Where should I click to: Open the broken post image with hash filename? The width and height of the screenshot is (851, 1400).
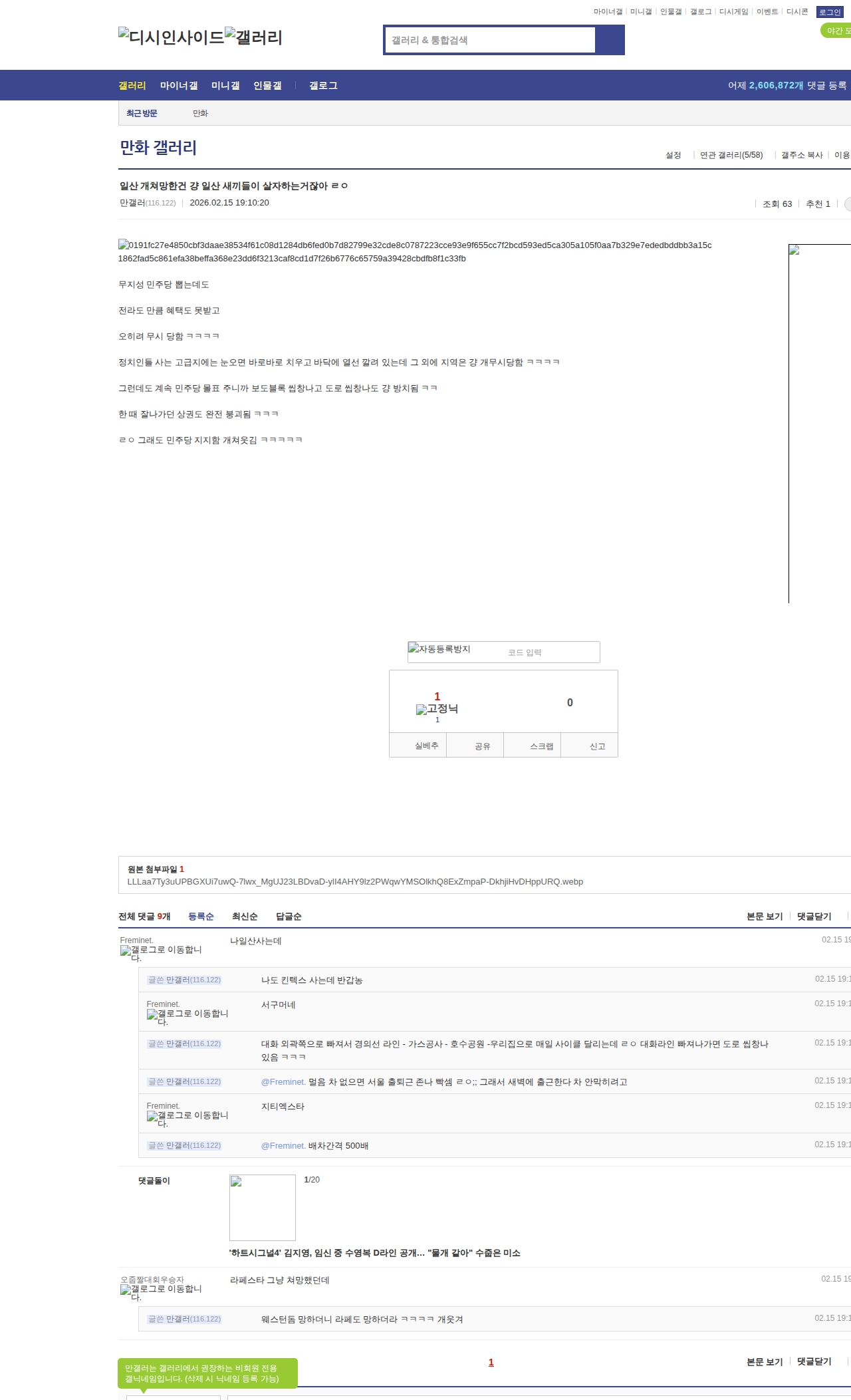[415, 251]
